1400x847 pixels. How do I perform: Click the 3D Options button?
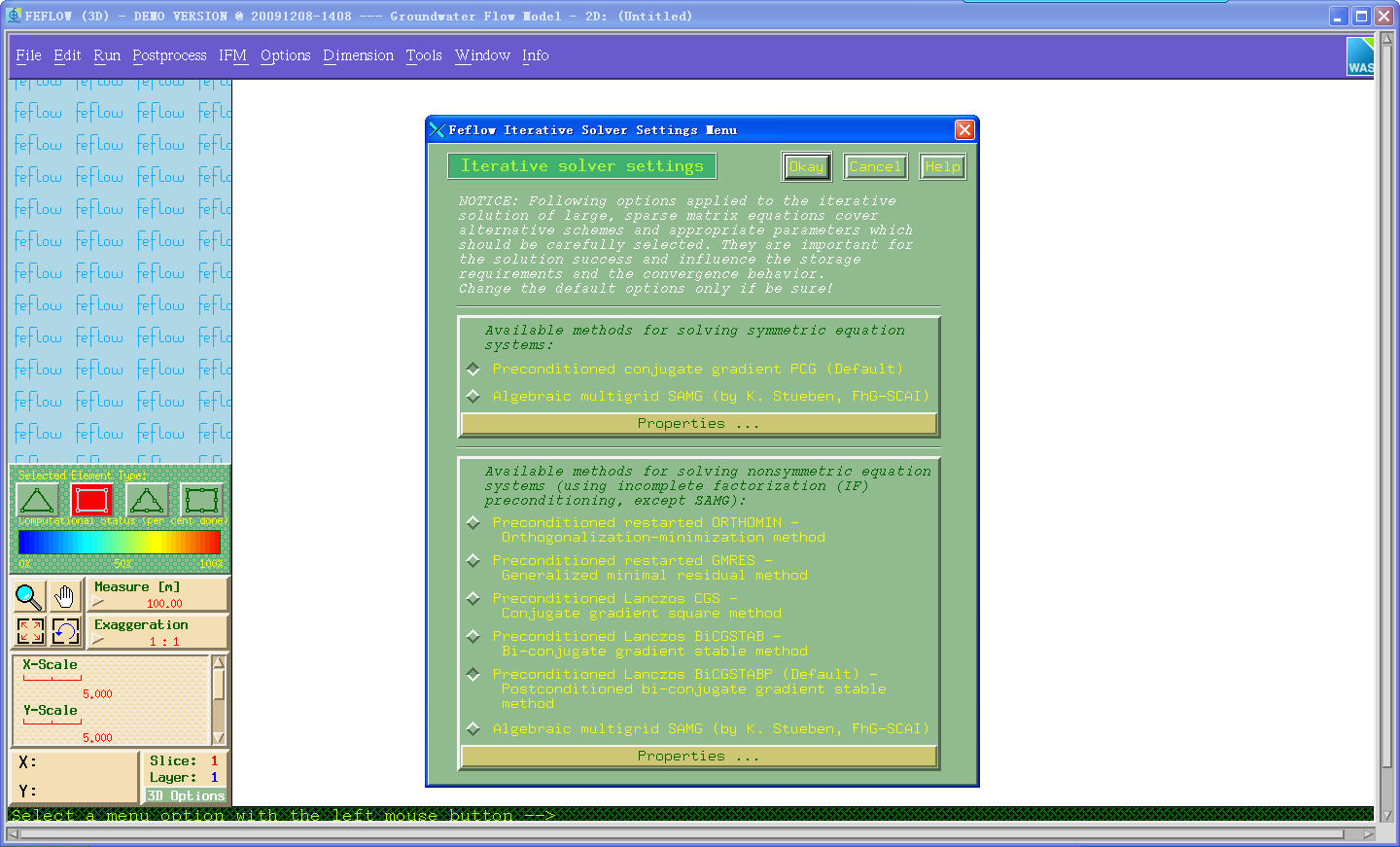point(186,795)
